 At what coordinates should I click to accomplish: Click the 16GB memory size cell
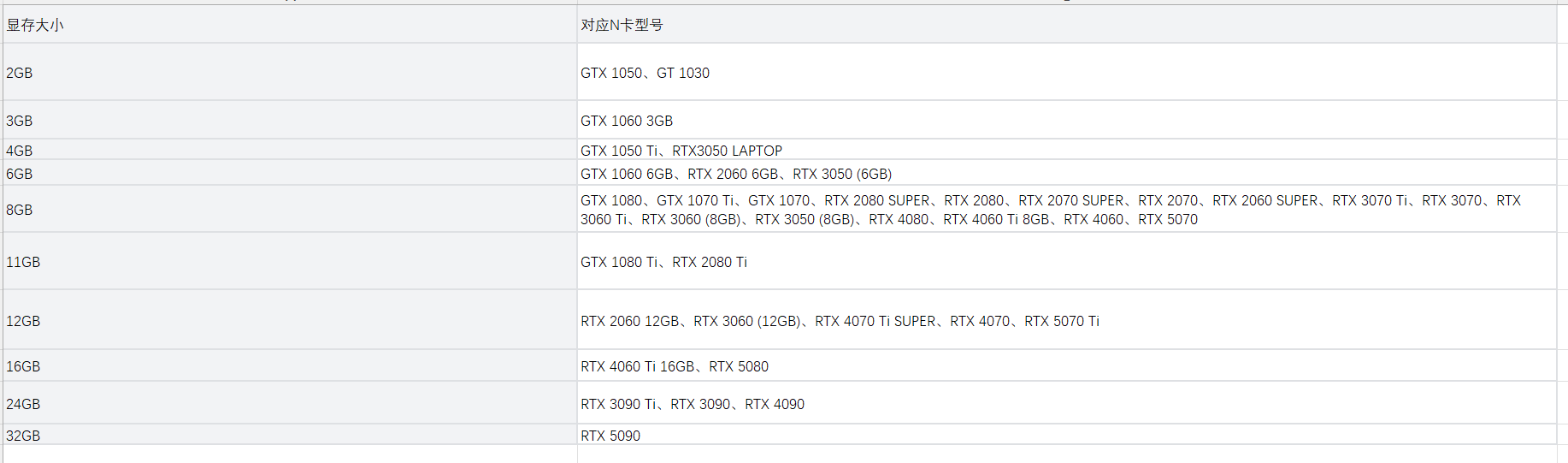(290, 365)
